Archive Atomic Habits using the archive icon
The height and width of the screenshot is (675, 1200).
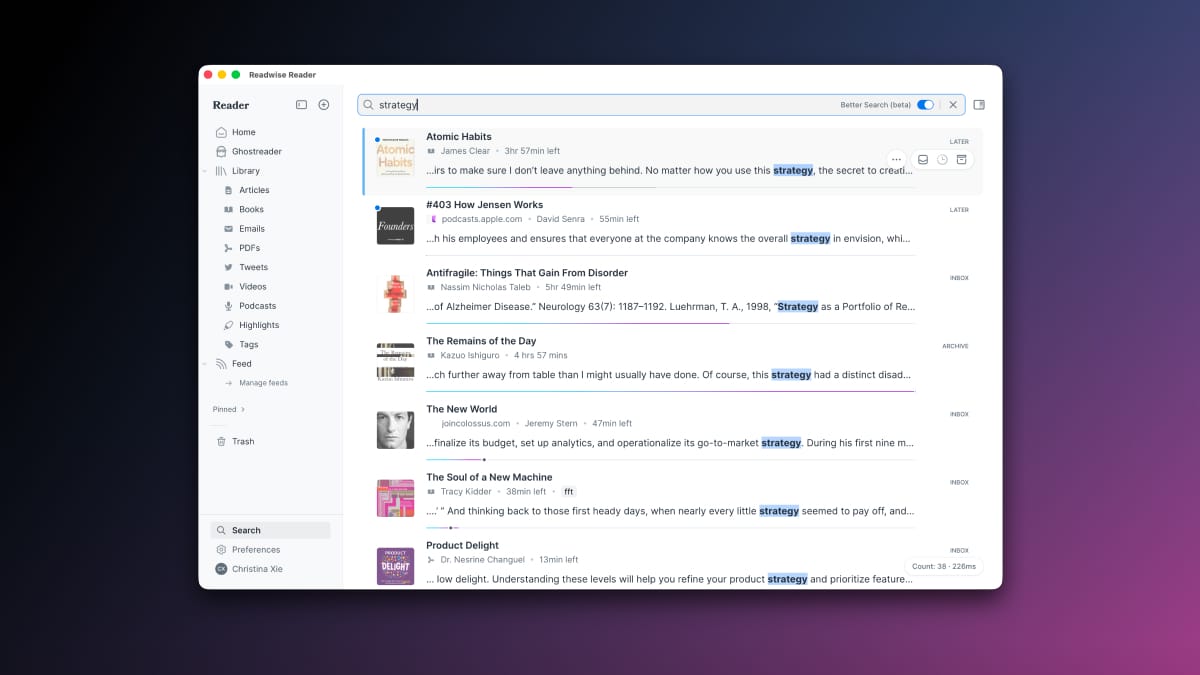[x=961, y=159]
